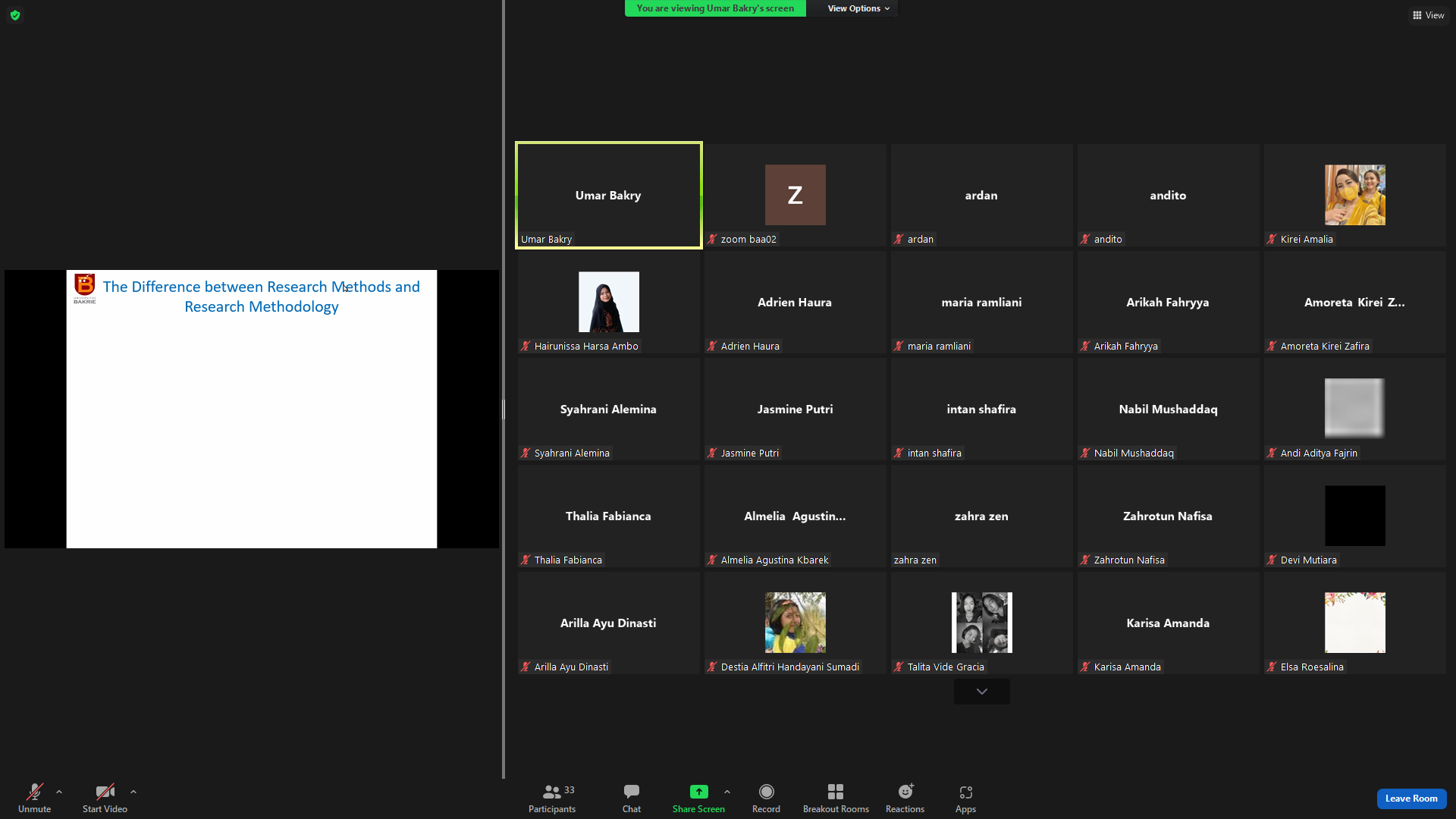The width and height of the screenshot is (1456, 819).
Task: Click the 'Amoreta Kirei Zafira' name label
Action: pos(1325,347)
